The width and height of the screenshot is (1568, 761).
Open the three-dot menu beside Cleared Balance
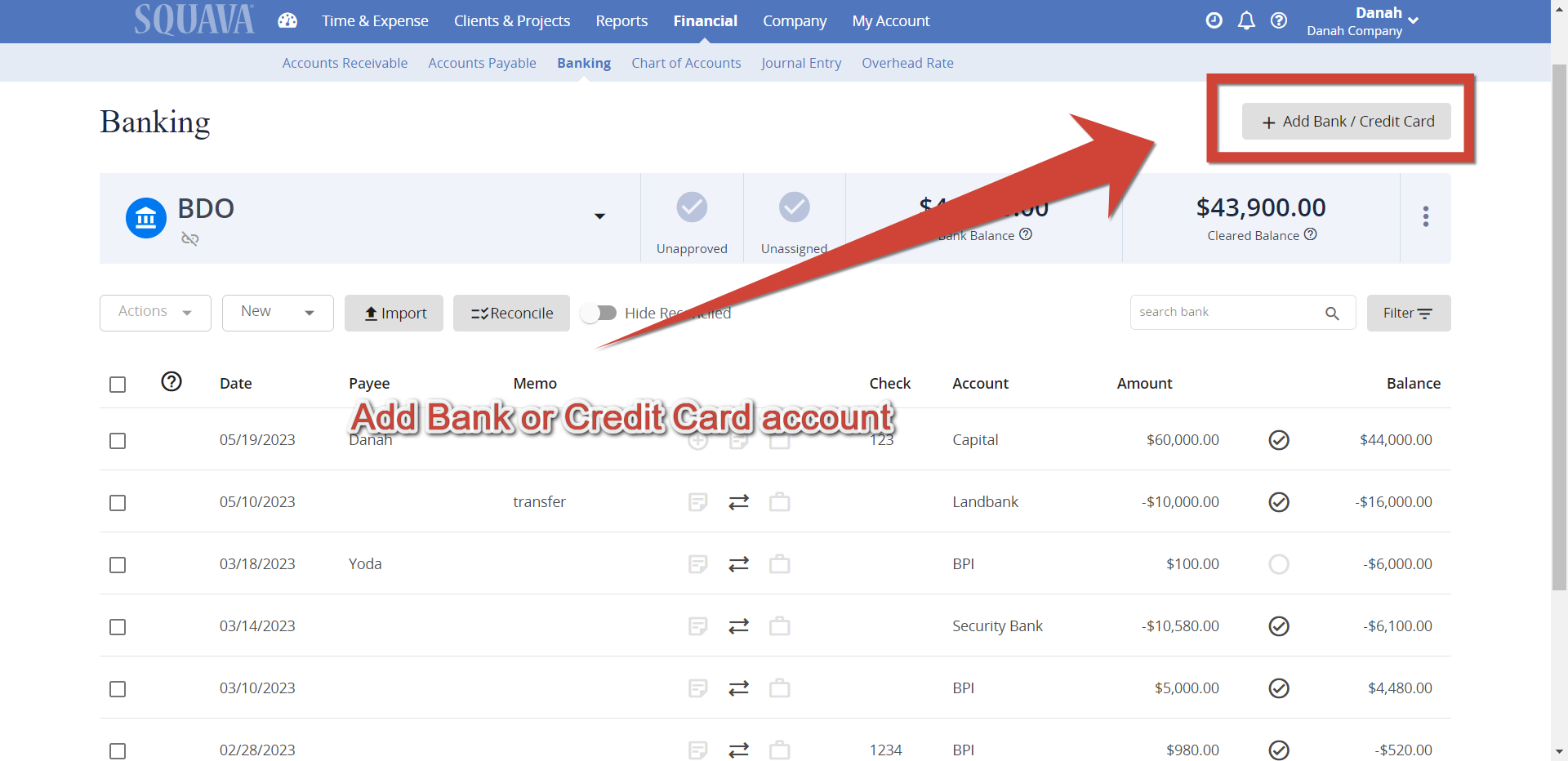click(x=1426, y=217)
